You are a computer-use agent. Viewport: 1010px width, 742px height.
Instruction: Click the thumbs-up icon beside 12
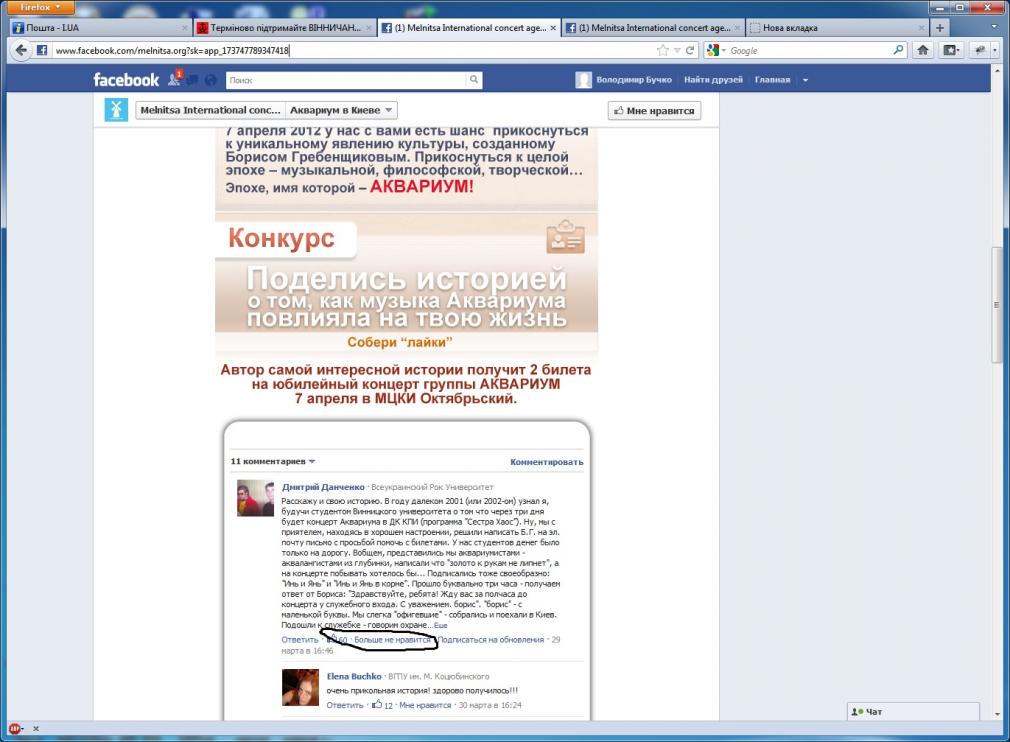[x=377, y=704]
